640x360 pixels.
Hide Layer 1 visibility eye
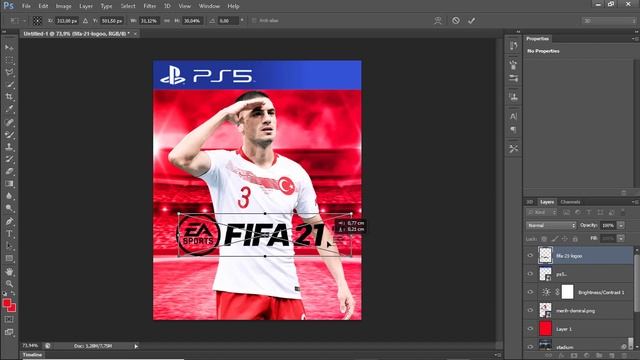tap(530, 329)
